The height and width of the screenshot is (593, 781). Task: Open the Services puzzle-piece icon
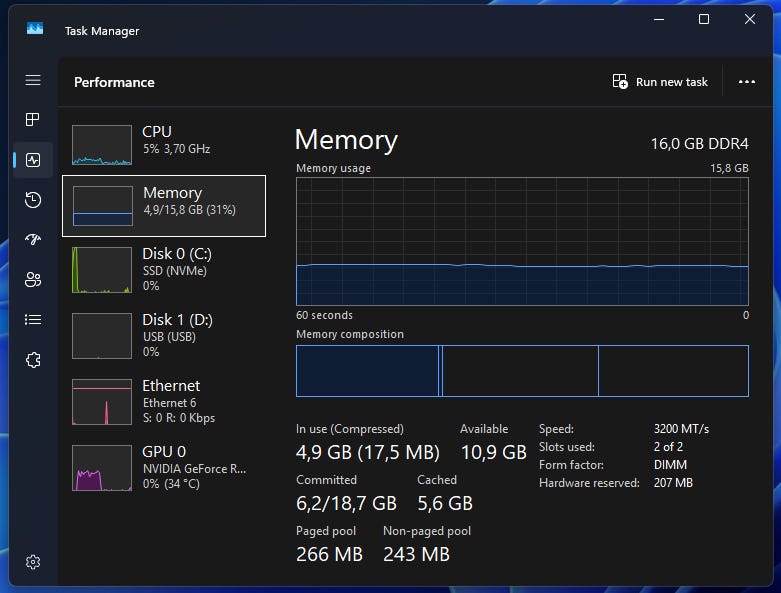(x=33, y=359)
